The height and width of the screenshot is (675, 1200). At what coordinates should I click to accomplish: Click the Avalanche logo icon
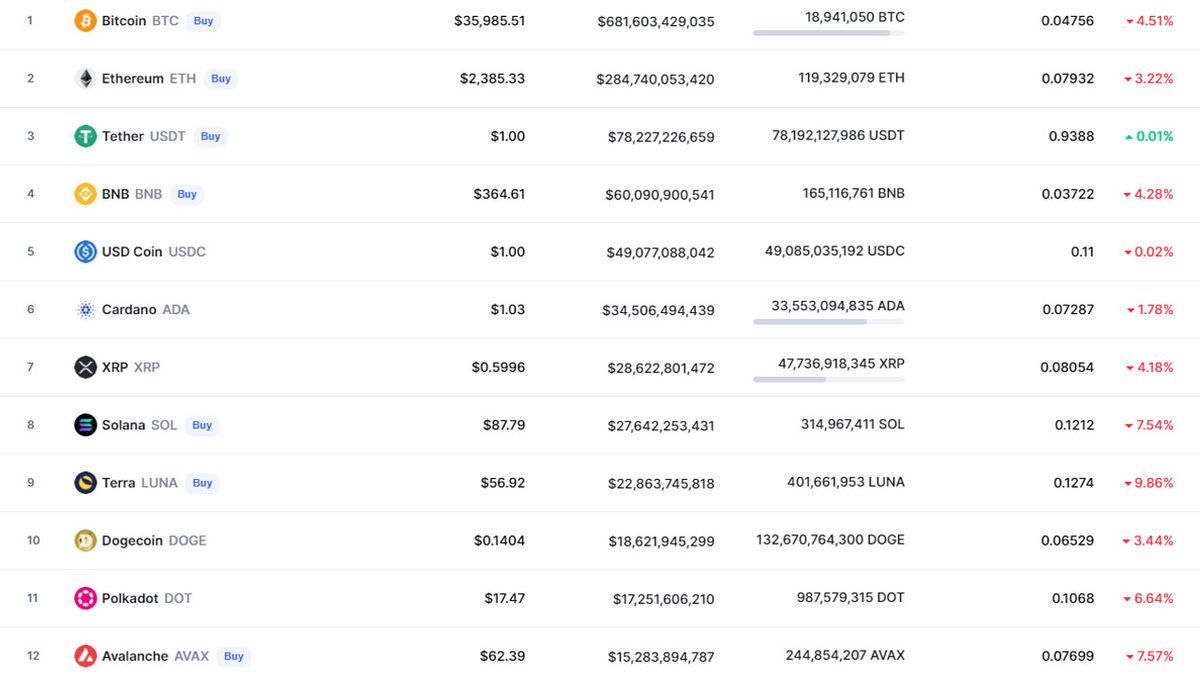[85, 656]
